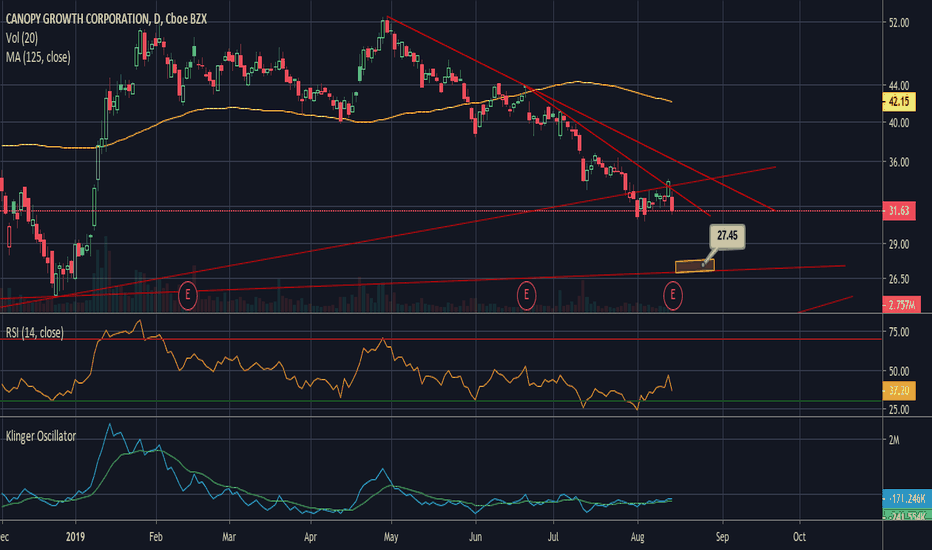
Task: Click the 26.50 price axis label
Action: click(x=899, y=279)
